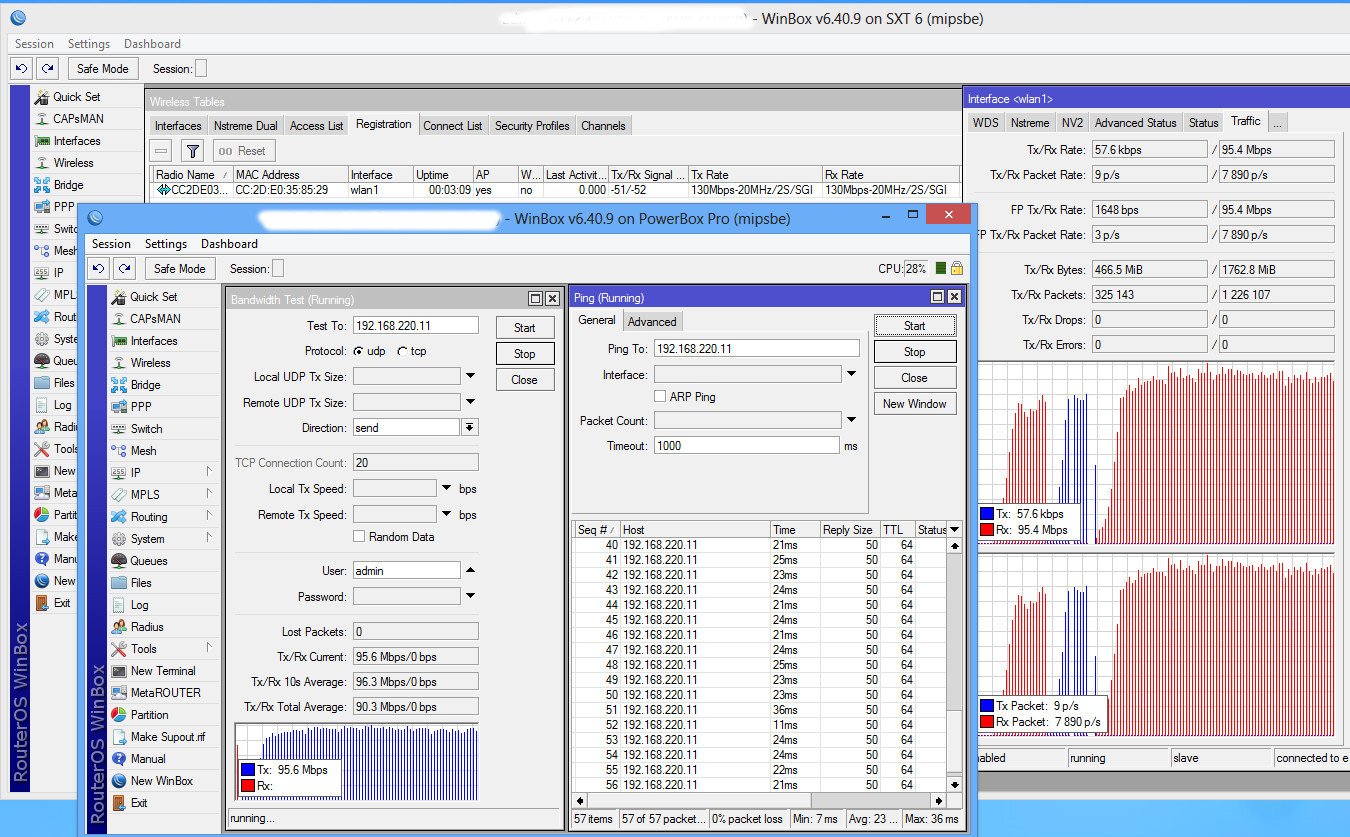Image resolution: width=1350 pixels, height=837 pixels.
Task: Click Test To address field
Action: [415, 326]
